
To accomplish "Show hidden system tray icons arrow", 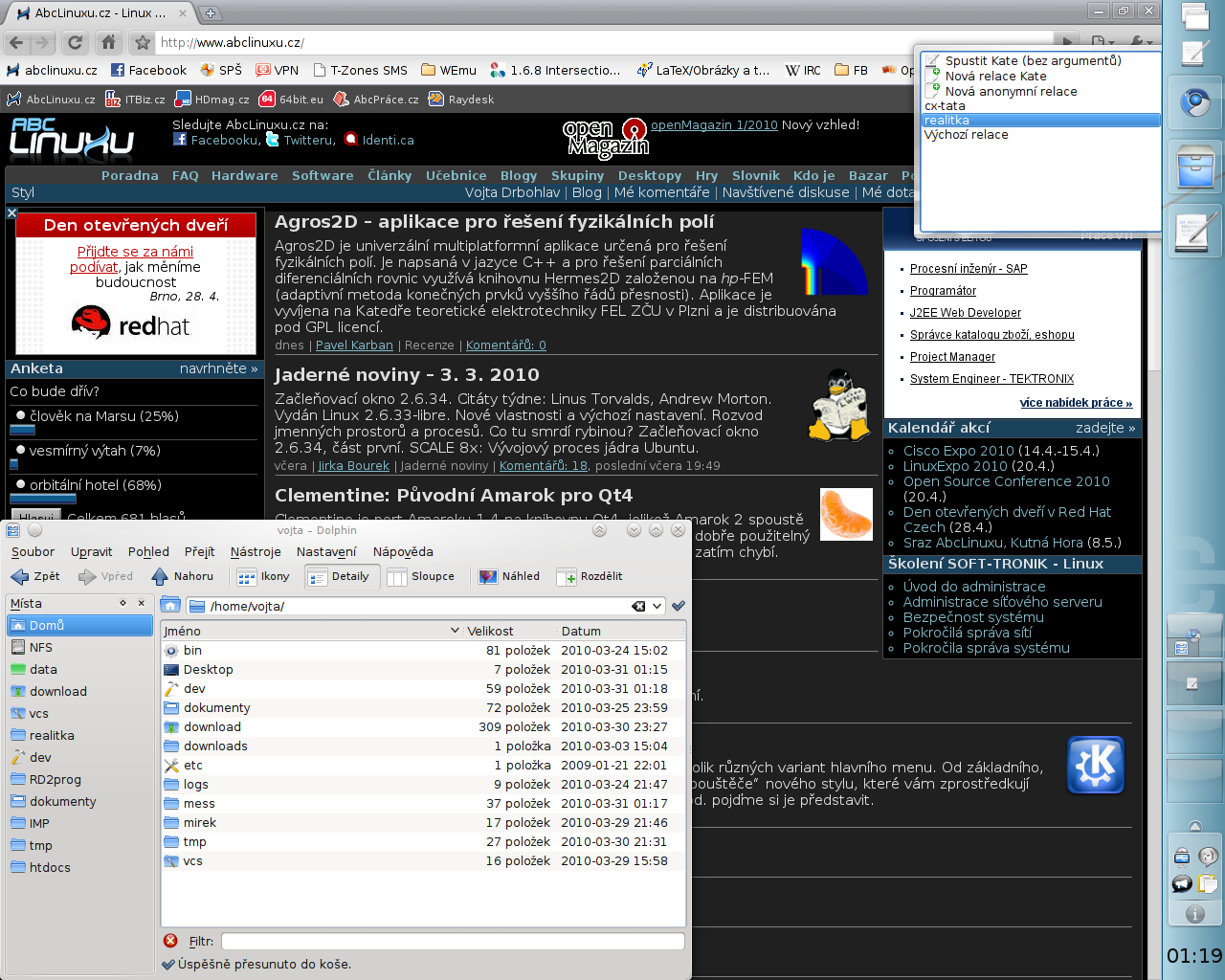I will (x=1195, y=826).
